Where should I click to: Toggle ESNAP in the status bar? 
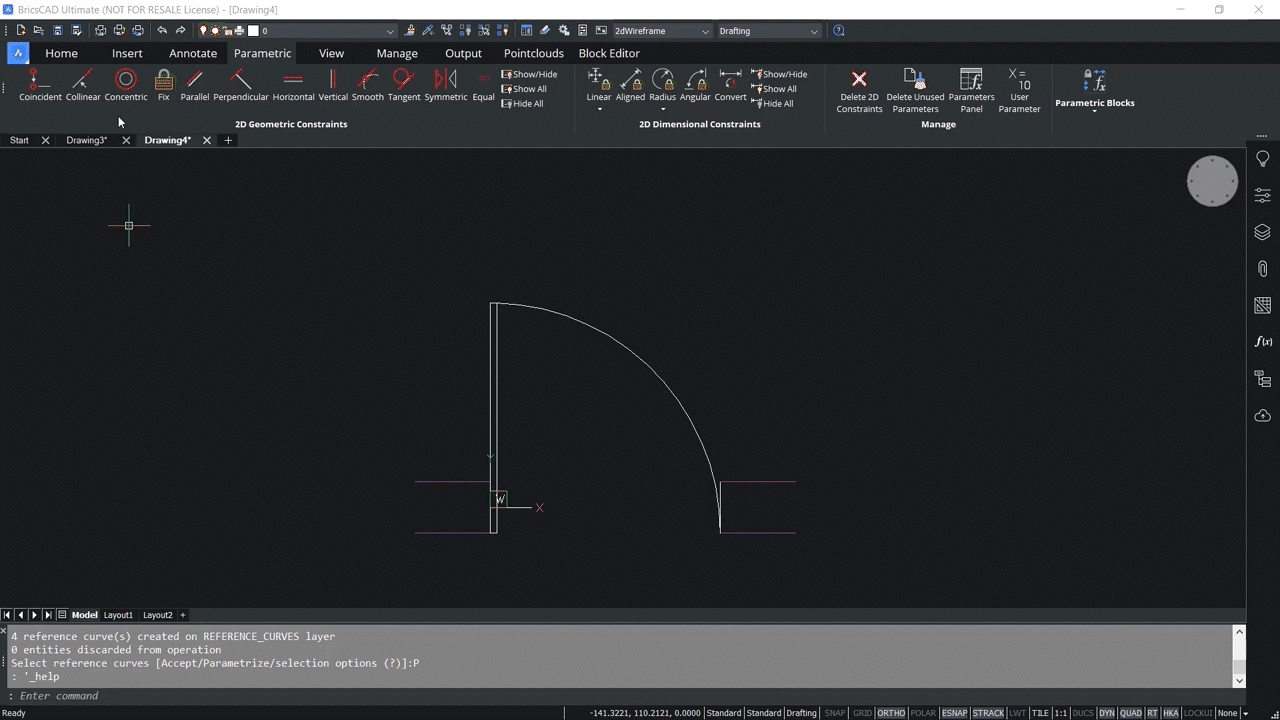point(955,713)
